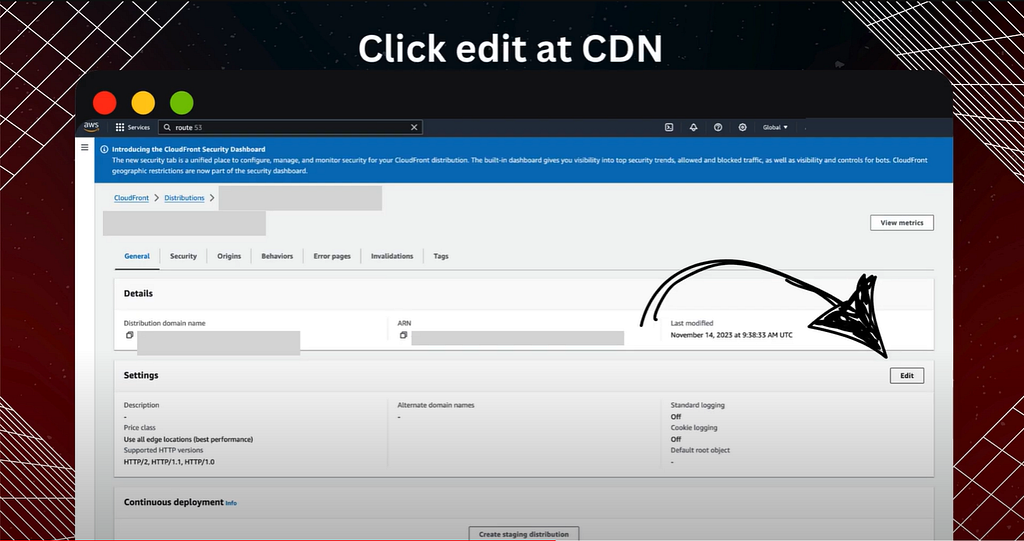Image resolution: width=1024 pixels, height=541 pixels.
Task: Switch to the Behaviors tab
Action: (277, 256)
